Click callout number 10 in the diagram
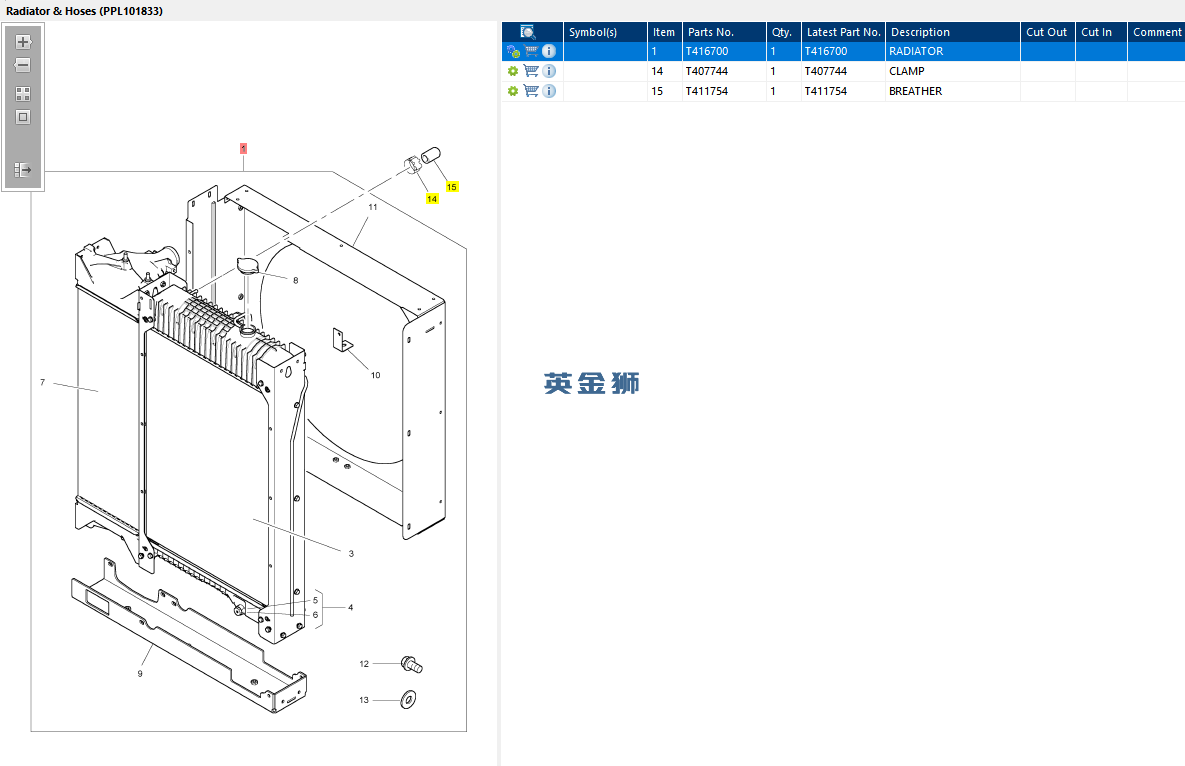The image size is (1185, 766). pyautogui.click(x=376, y=375)
